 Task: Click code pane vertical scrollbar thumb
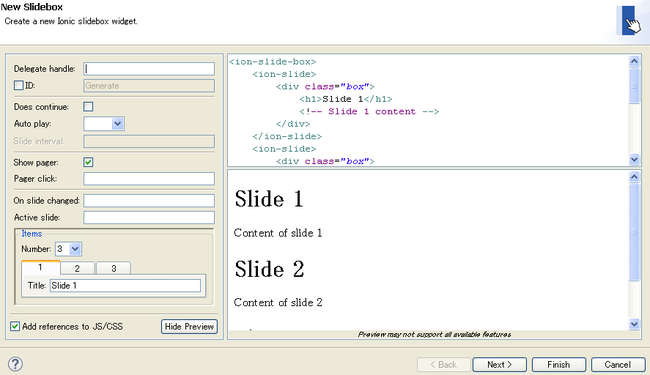pos(634,86)
